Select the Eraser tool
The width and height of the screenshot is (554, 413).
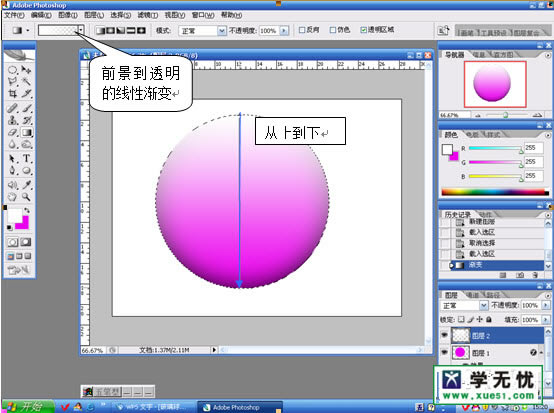pyautogui.click(x=13, y=132)
